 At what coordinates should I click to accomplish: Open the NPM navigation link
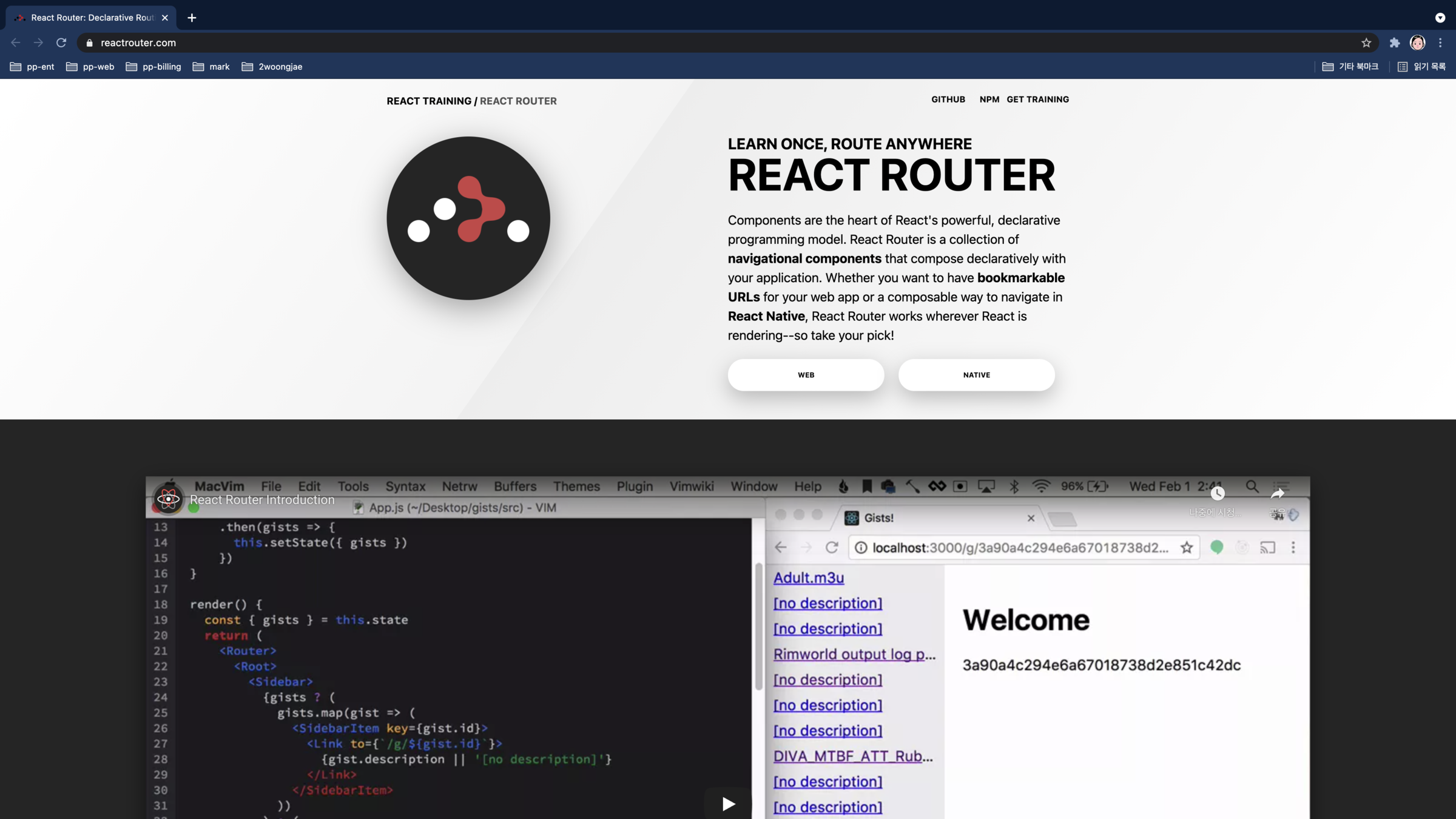pyautogui.click(x=989, y=99)
